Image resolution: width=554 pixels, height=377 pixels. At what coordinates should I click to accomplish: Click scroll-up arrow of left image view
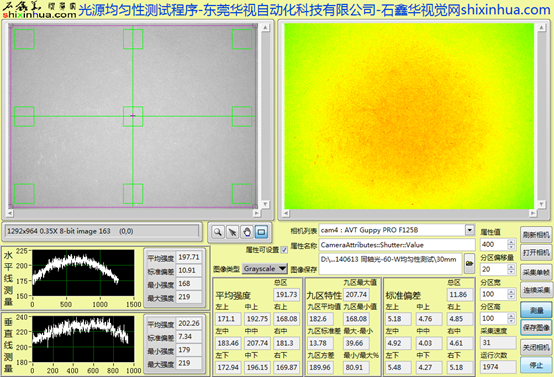[x=265, y=28]
